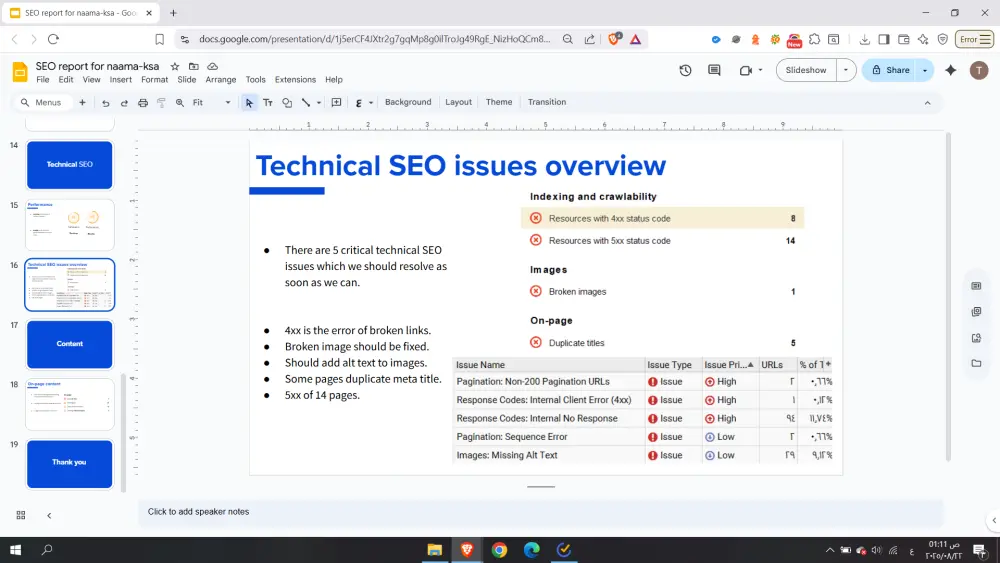Click the Background button
Image resolution: width=1000 pixels, height=563 pixels.
[x=408, y=102]
